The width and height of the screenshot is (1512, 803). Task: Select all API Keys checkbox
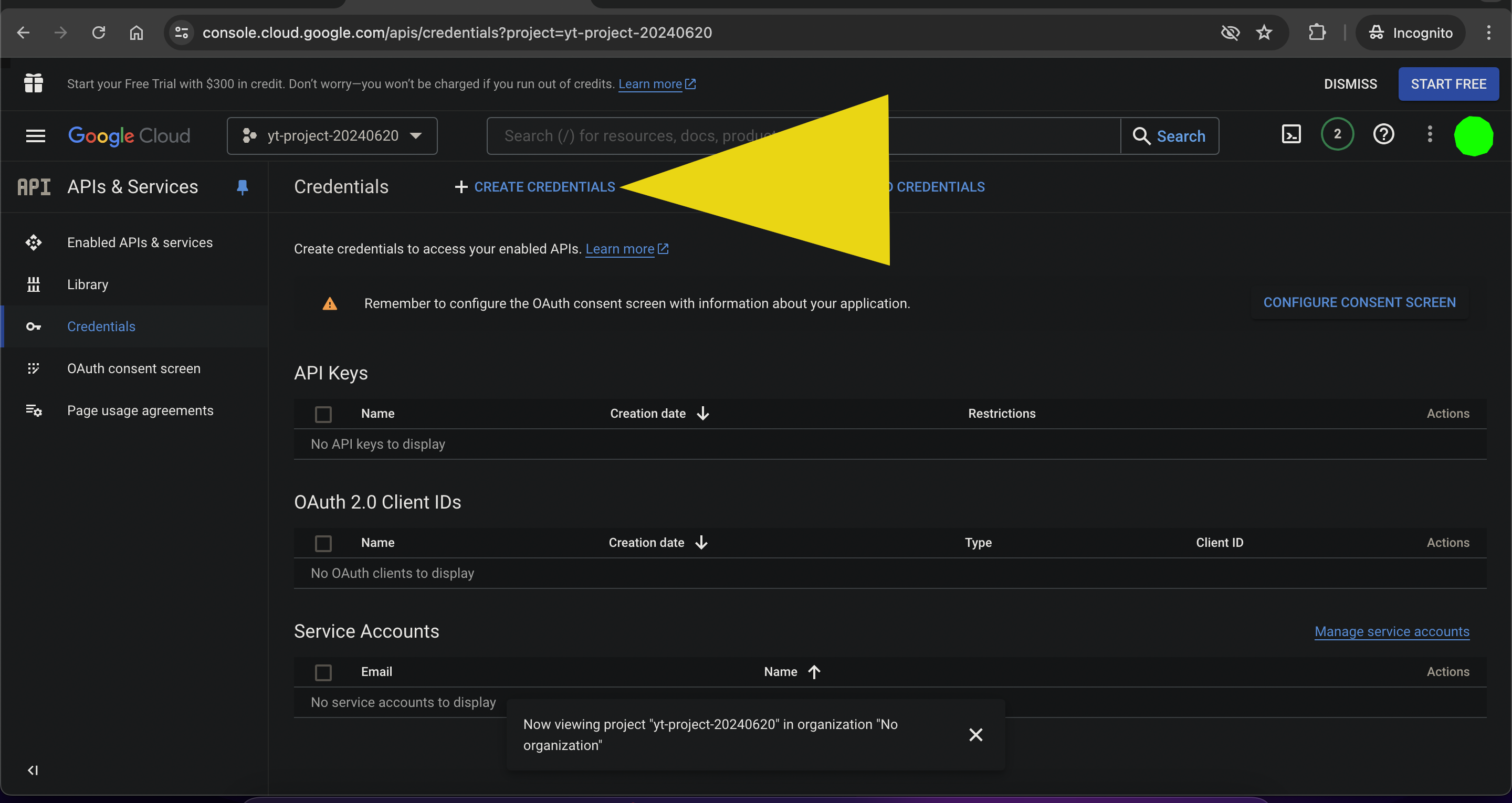point(323,415)
